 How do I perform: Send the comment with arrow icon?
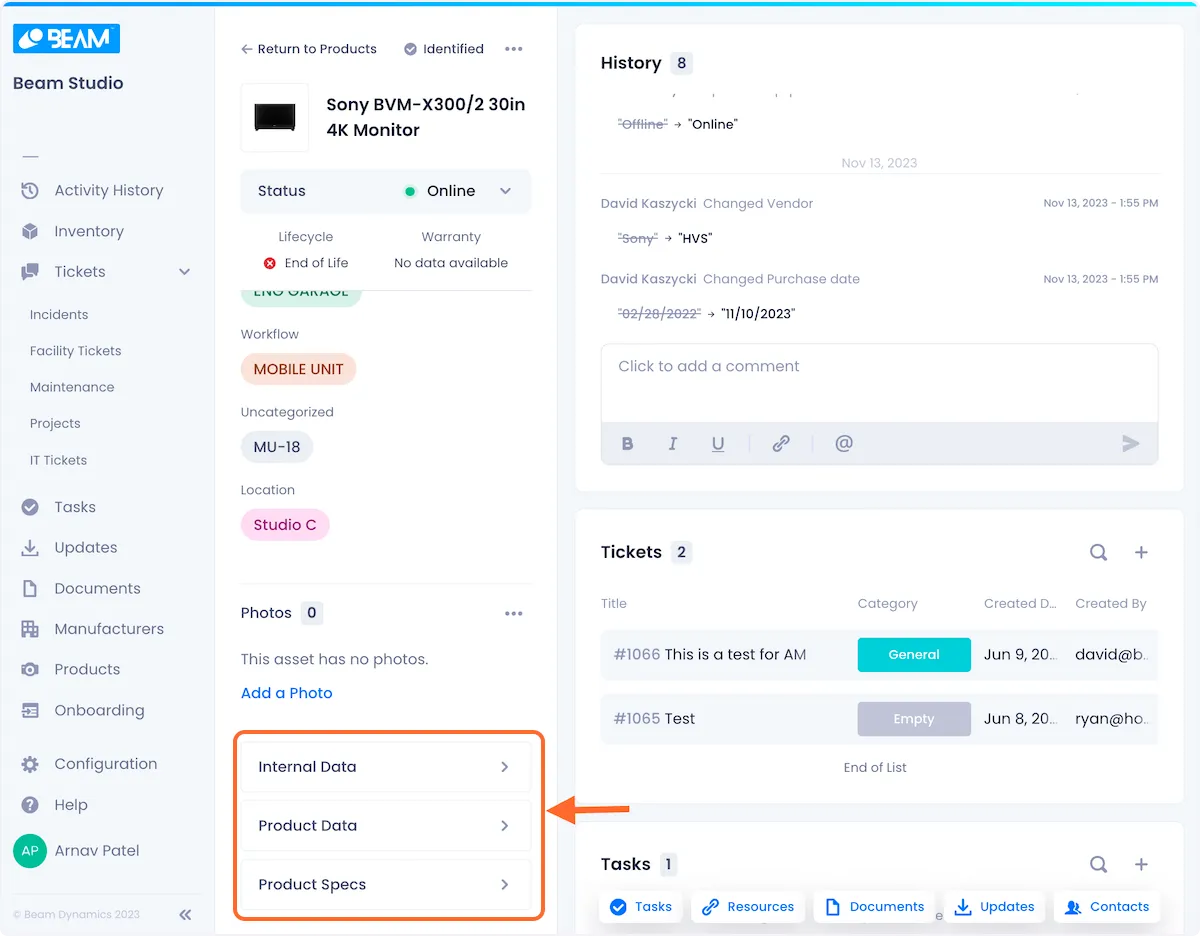(1131, 444)
